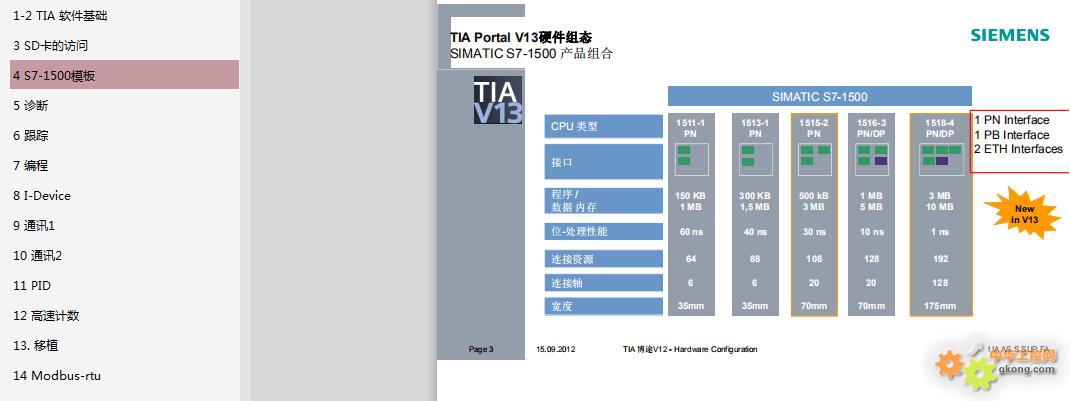Open chapter "12 高速计数"
The width and height of the screenshot is (1070, 401).
pyautogui.click(x=46, y=316)
